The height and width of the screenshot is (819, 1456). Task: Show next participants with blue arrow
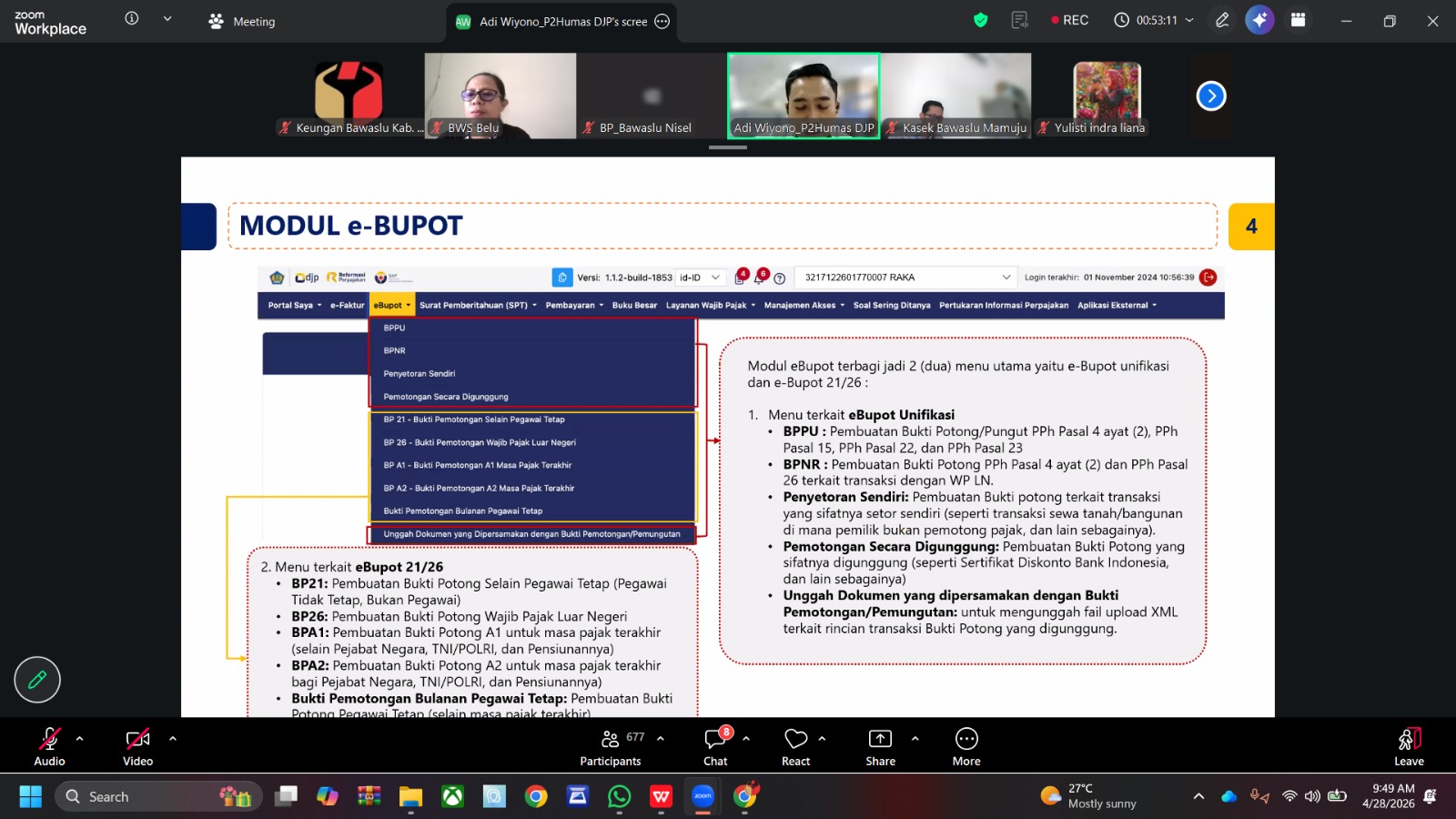[x=1211, y=96]
